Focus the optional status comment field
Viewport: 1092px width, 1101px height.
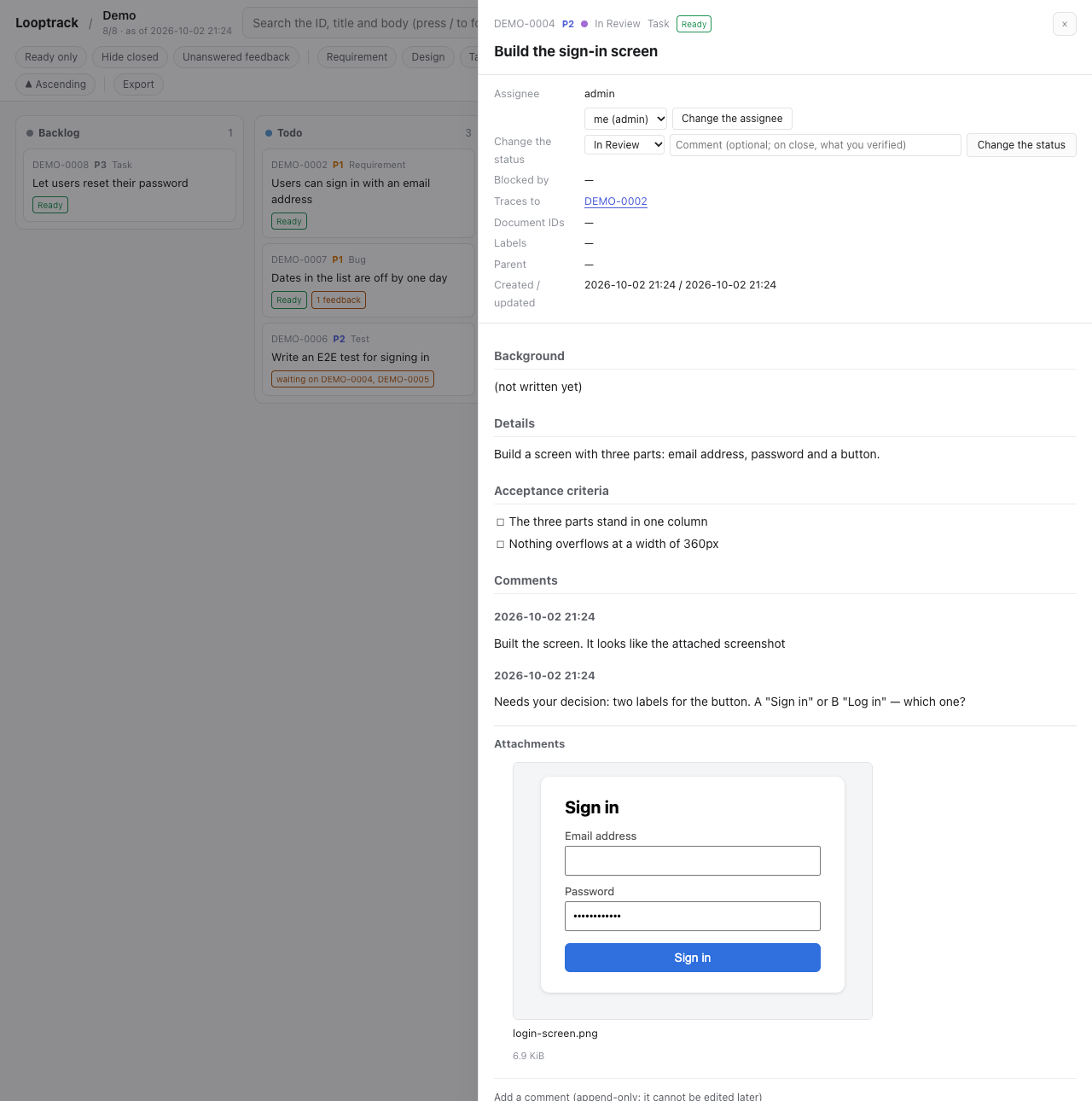(816, 145)
